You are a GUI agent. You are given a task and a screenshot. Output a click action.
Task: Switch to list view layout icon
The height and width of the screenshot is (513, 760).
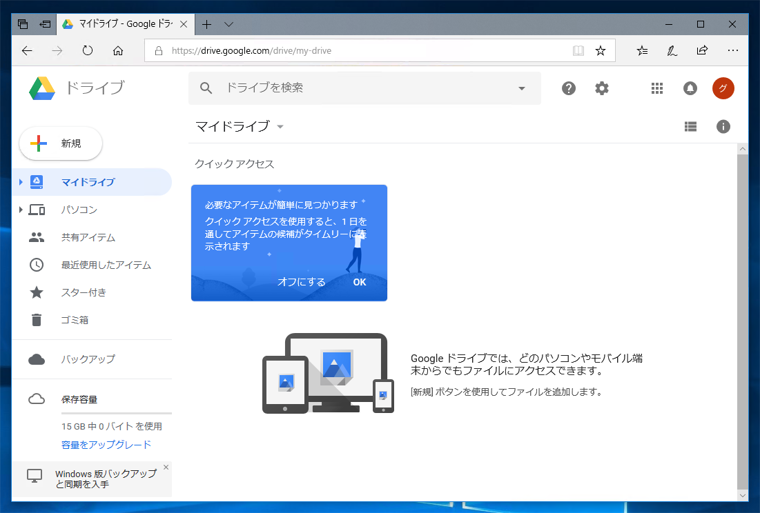(x=690, y=127)
